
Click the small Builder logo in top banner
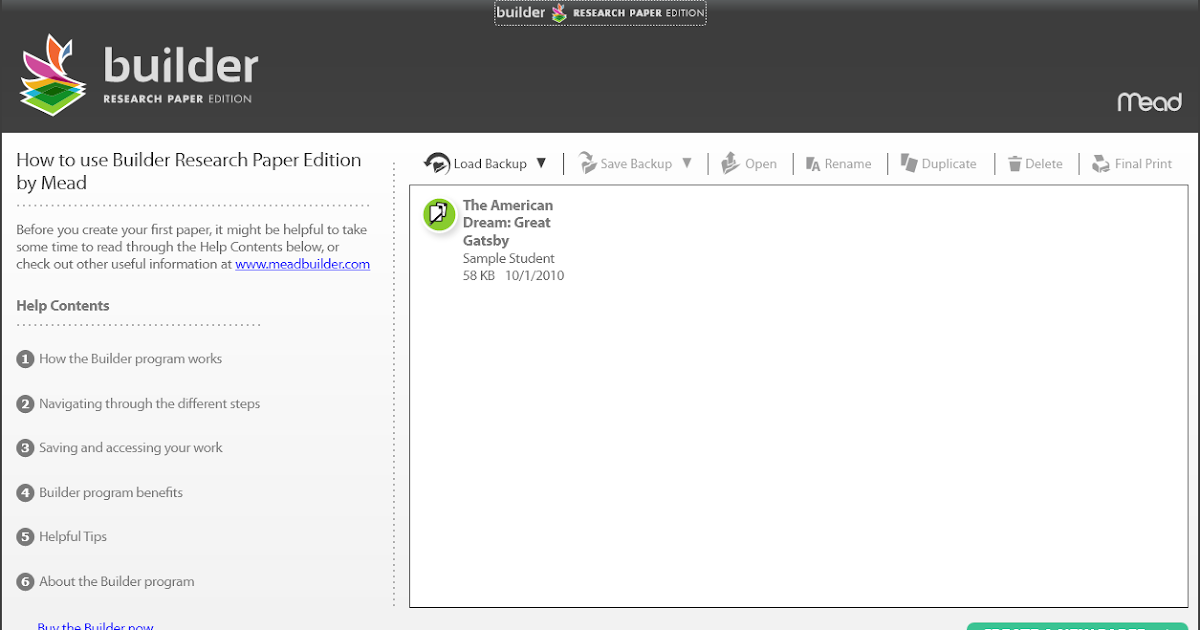pyautogui.click(x=600, y=13)
